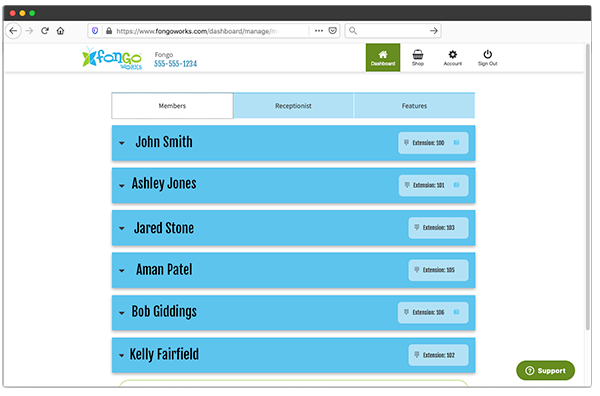Click the Fongo Works logo

coord(112,58)
